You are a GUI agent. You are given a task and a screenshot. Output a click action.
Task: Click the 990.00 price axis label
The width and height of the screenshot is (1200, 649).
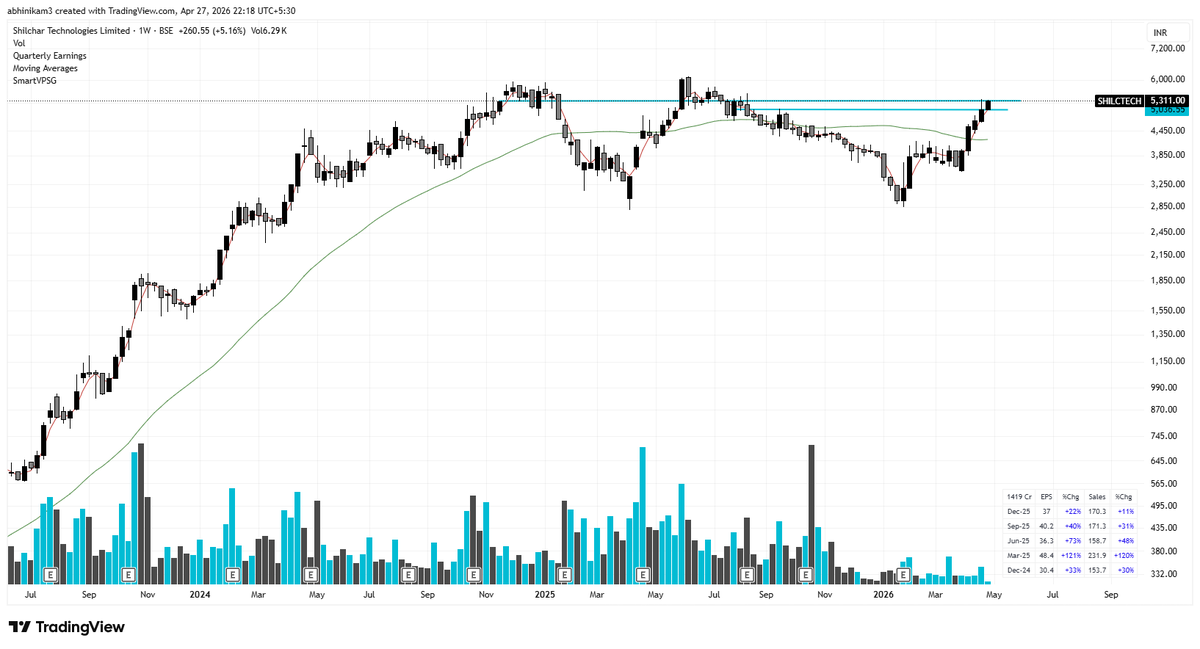1165,387
